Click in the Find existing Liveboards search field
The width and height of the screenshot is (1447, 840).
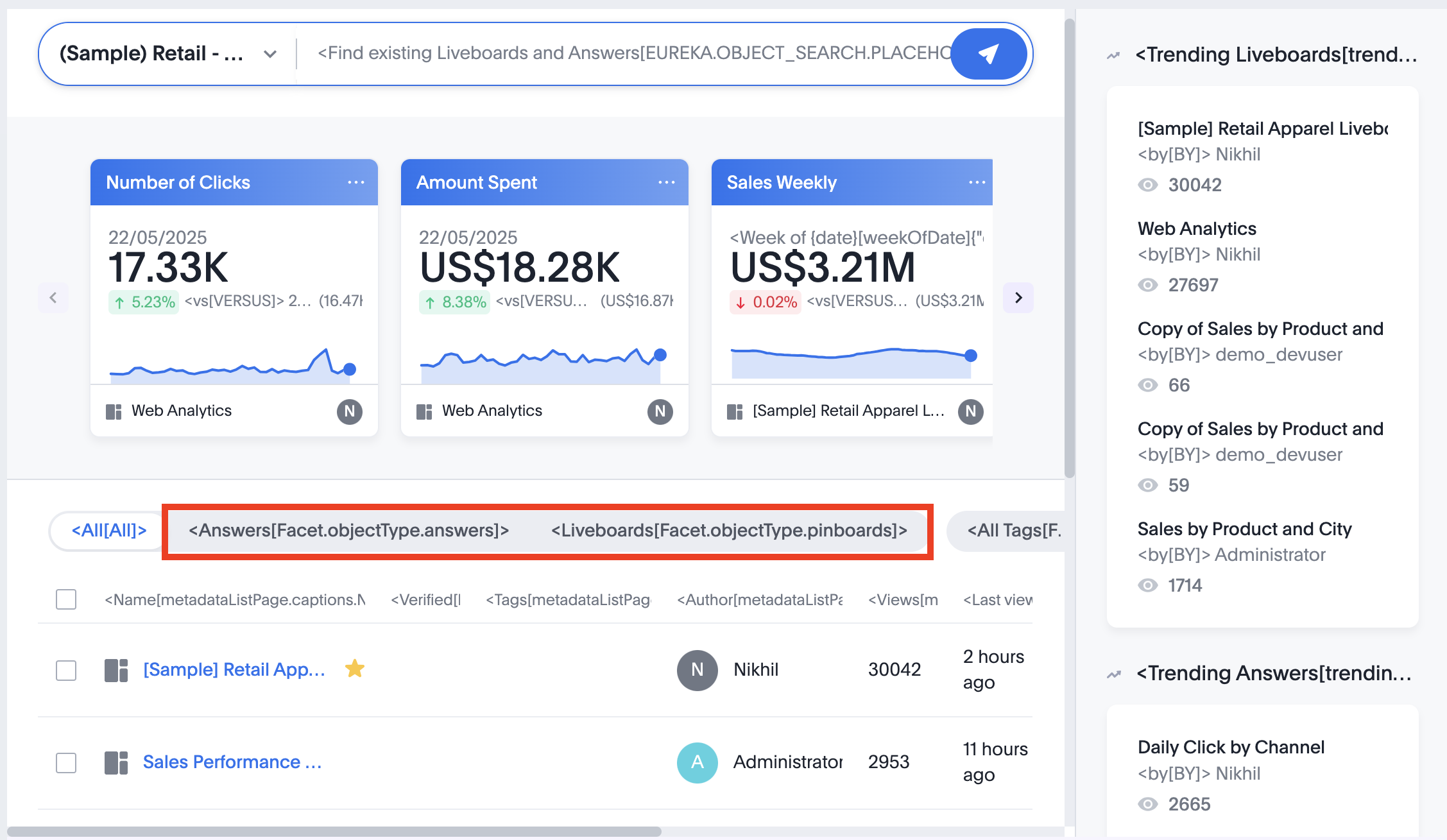[629, 53]
